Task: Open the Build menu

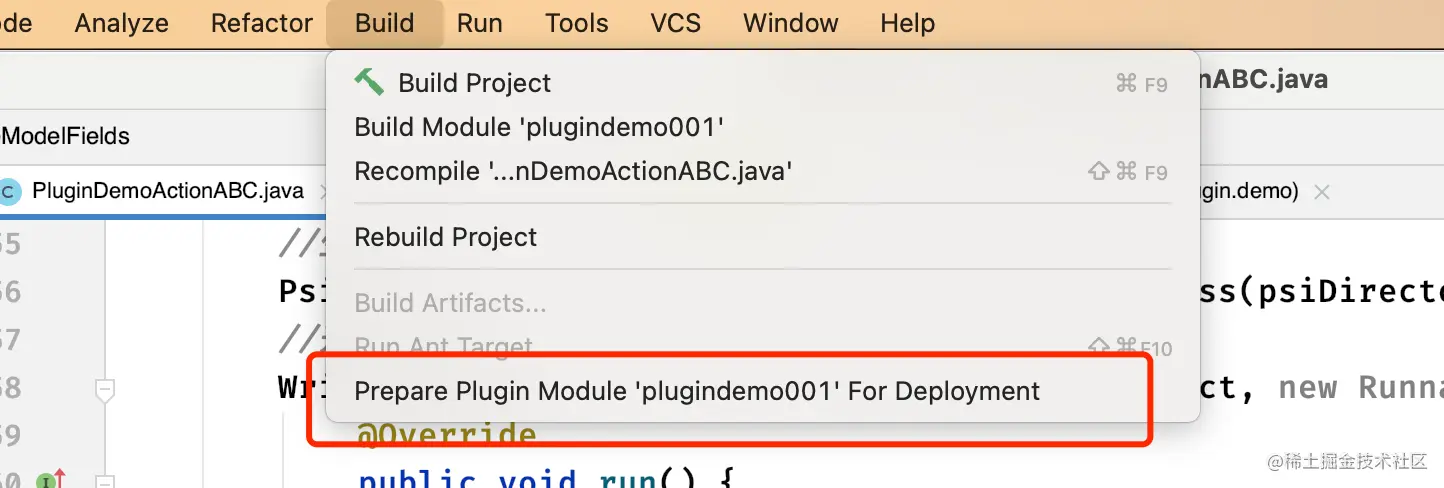Action: click(385, 23)
